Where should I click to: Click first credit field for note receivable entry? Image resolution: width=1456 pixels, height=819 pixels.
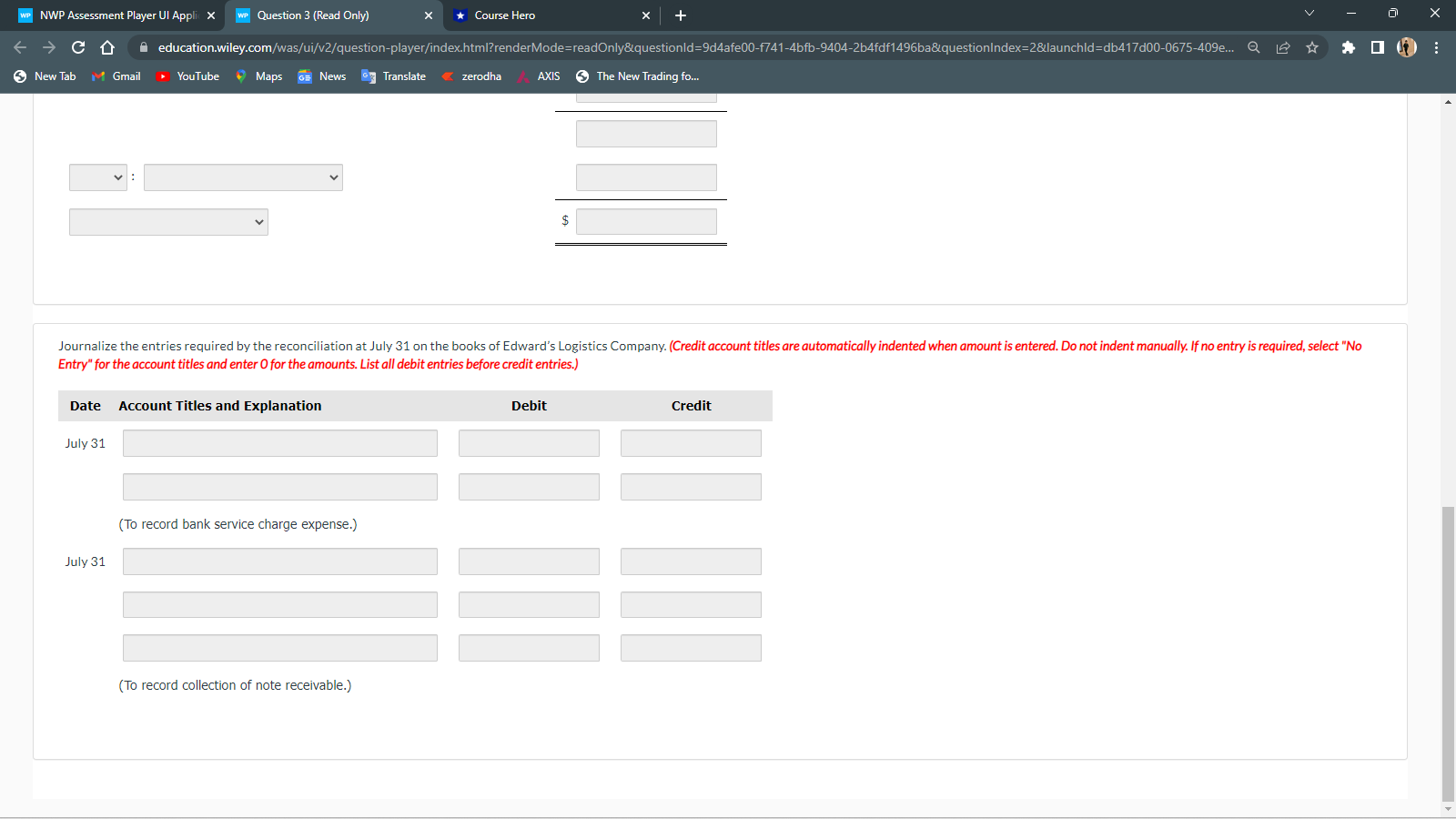pos(691,561)
